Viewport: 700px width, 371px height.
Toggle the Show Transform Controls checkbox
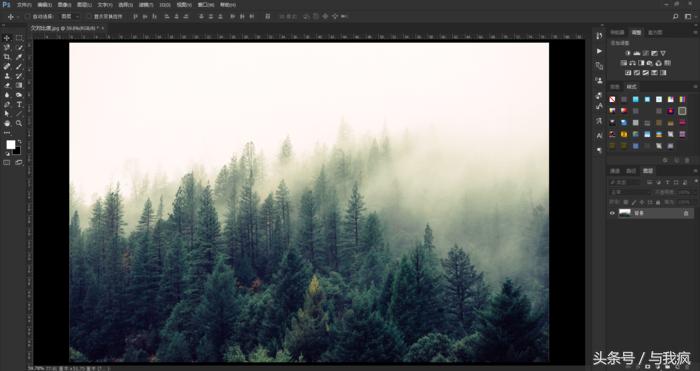click(89, 17)
